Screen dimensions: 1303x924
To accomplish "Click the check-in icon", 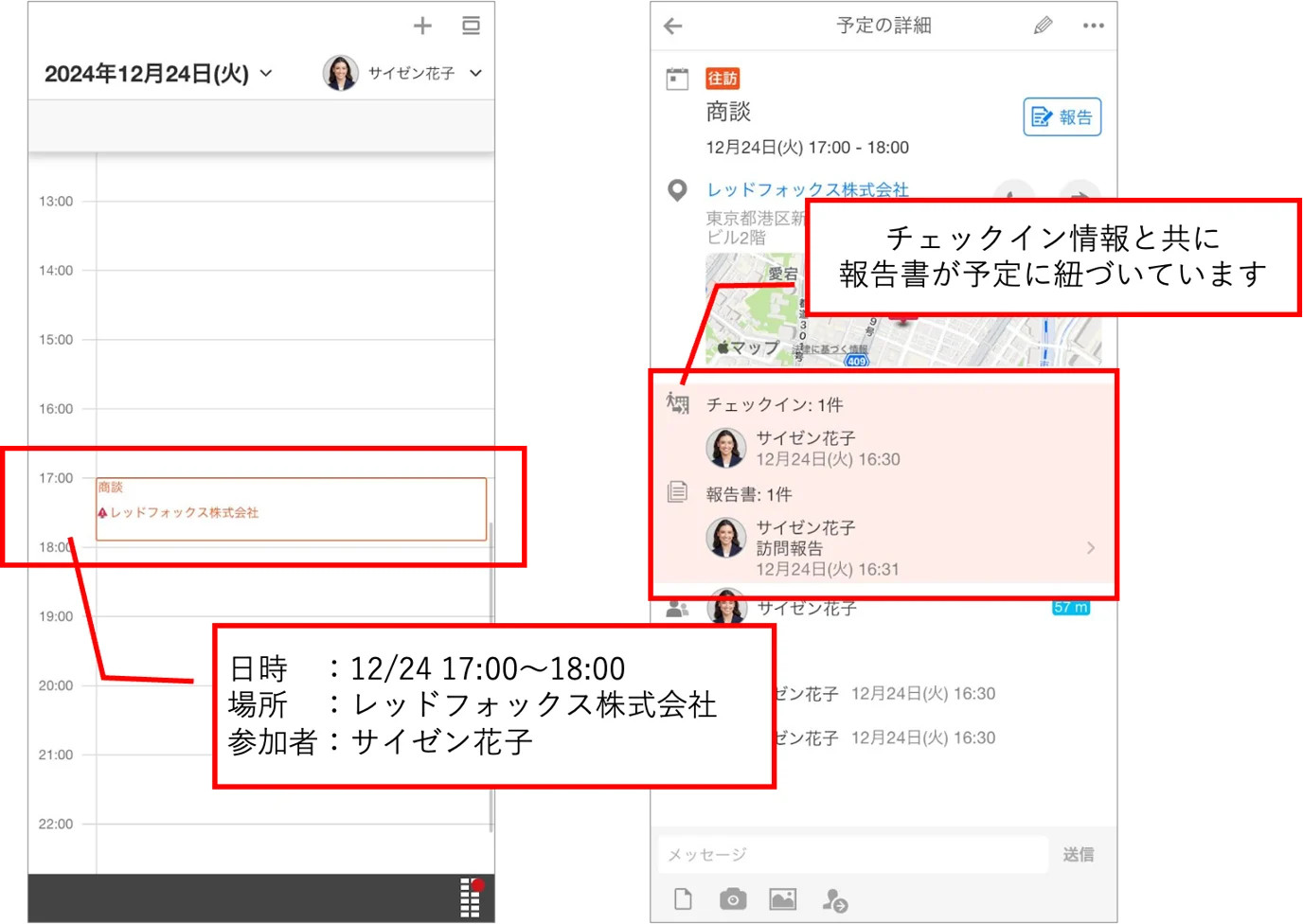I will click(677, 403).
